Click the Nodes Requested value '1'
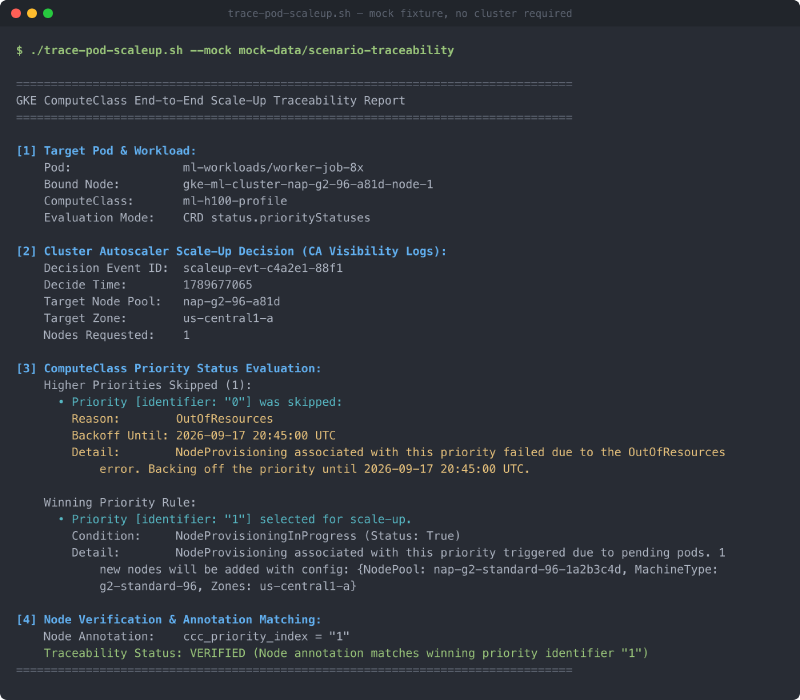Image resolution: width=800 pixels, height=700 pixels. (186, 335)
